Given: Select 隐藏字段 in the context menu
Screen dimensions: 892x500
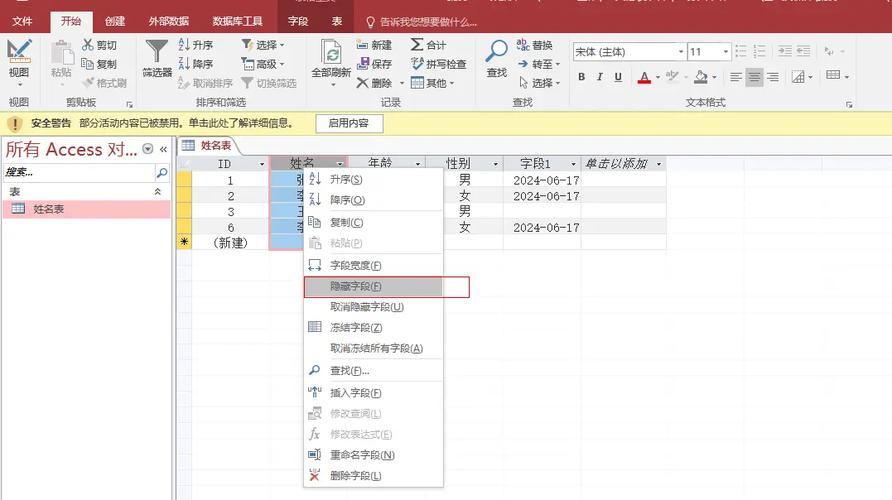Looking at the screenshot, I should pos(355,287).
